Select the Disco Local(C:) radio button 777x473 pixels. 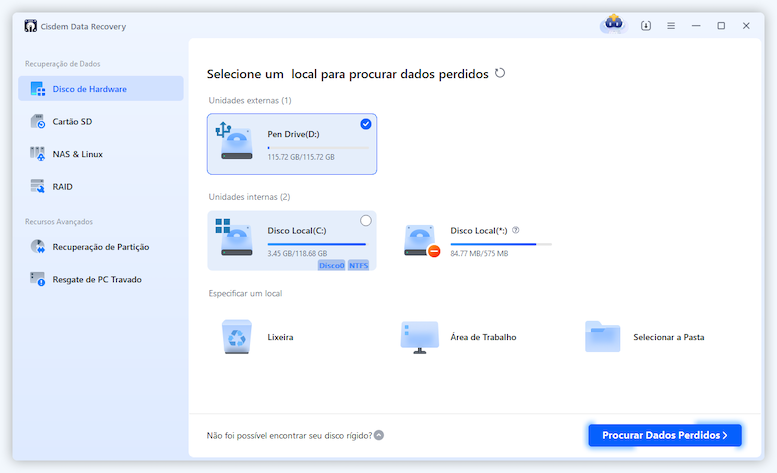(365, 221)
